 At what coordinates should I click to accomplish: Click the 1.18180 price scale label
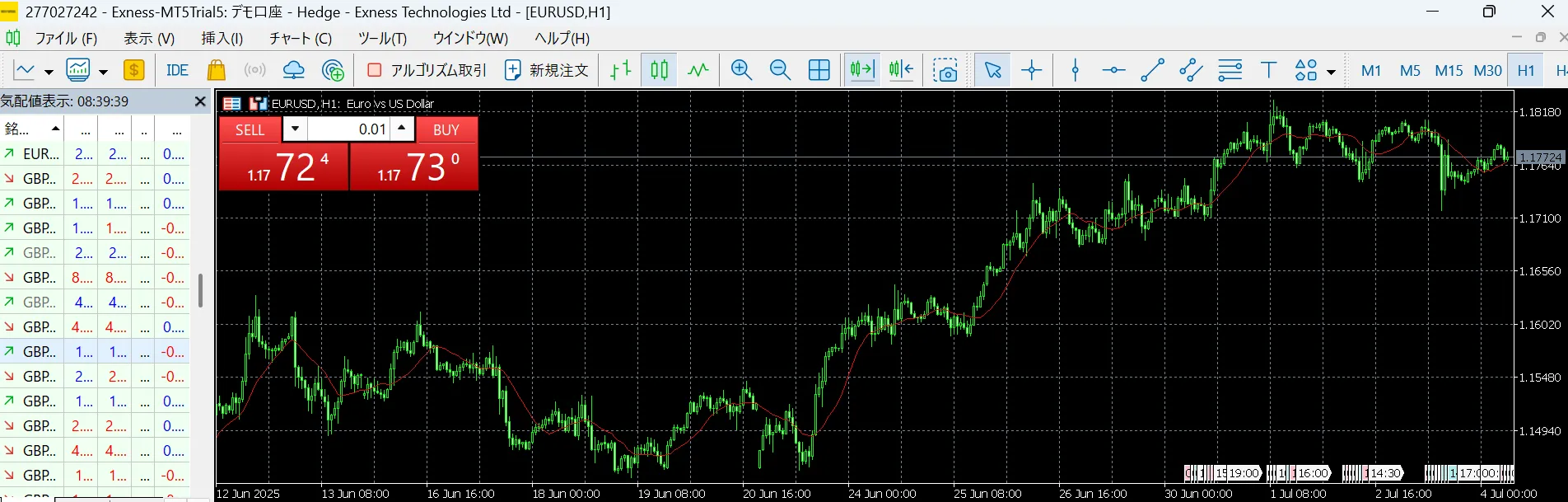click(1539, 112)
